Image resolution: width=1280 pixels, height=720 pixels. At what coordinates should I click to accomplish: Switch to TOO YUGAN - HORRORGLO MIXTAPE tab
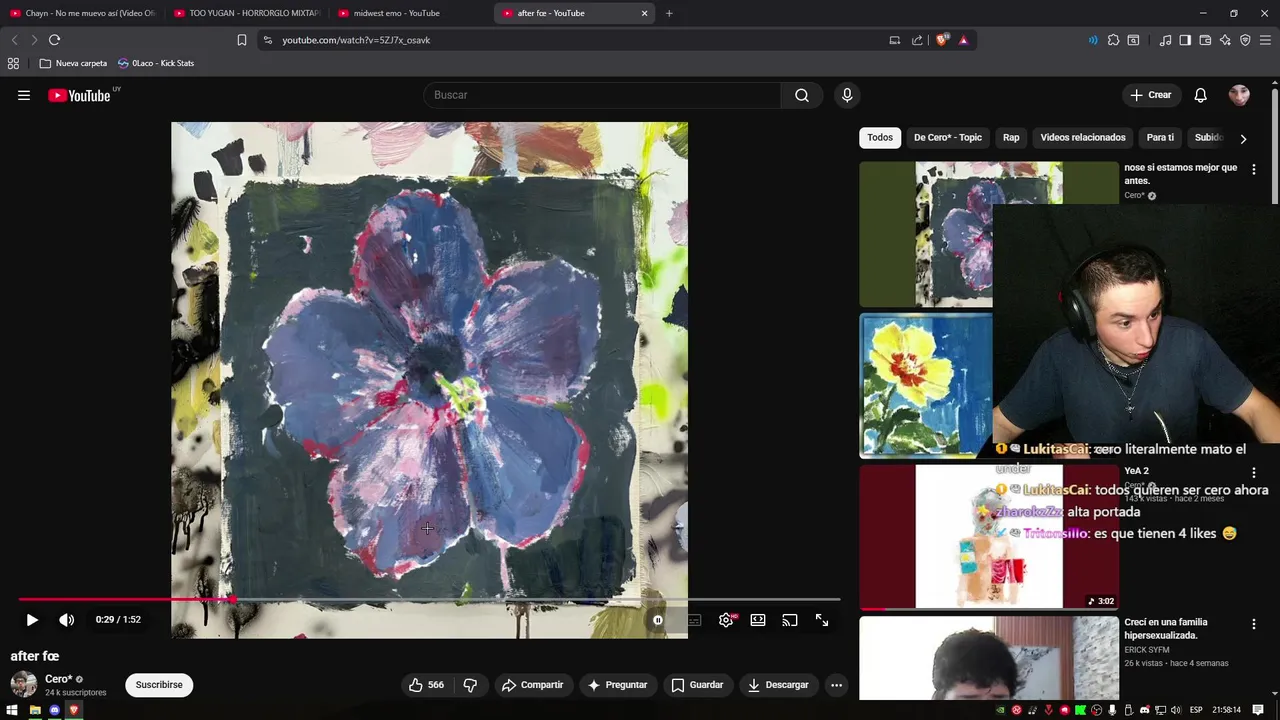(246, 13)
